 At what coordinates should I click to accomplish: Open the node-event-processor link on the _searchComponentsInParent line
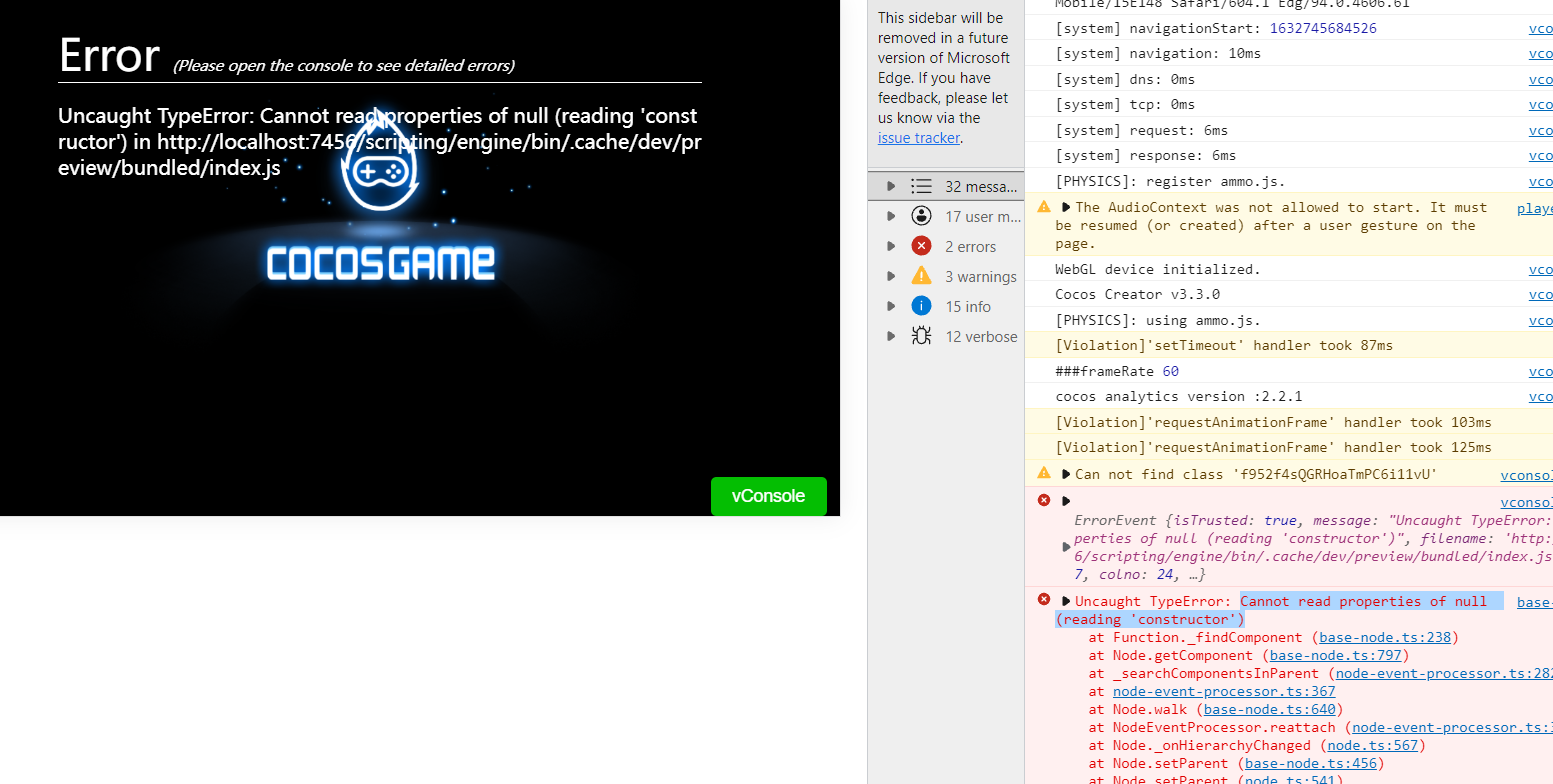point(1444,673)
